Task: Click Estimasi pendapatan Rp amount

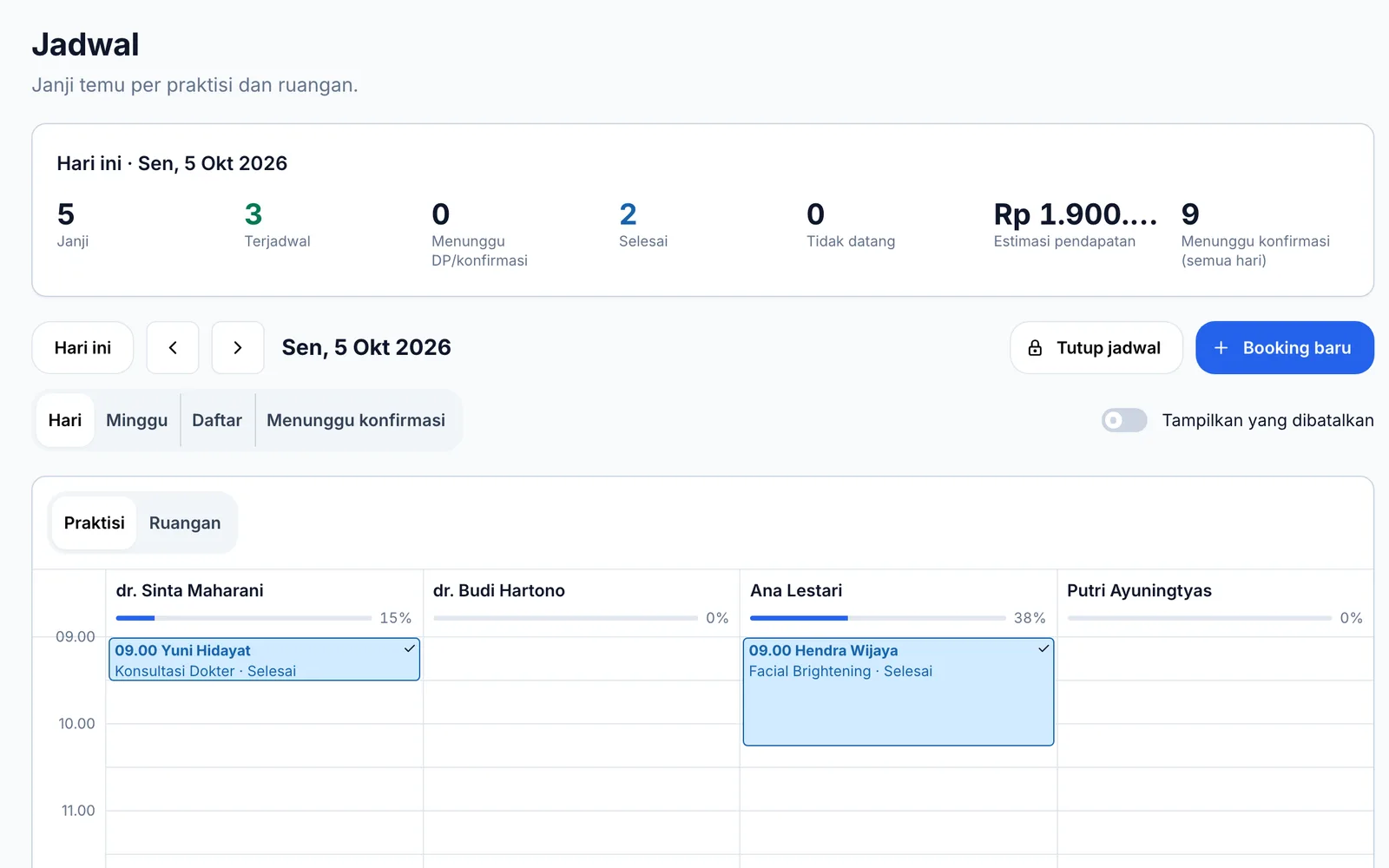Action: [x=1076, y=214]
